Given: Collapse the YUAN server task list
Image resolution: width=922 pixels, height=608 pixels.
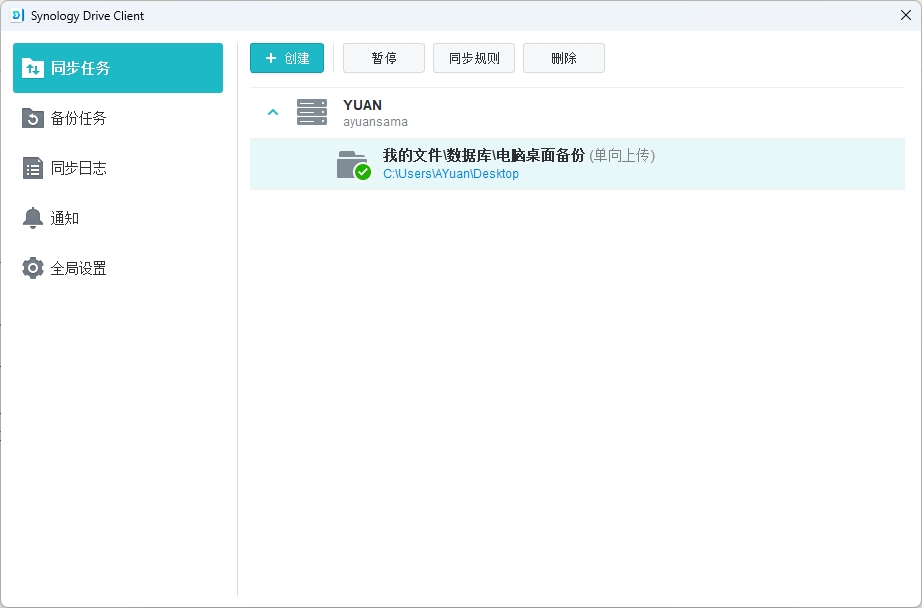Looking at the screenshot, I should tap(273, 112).
